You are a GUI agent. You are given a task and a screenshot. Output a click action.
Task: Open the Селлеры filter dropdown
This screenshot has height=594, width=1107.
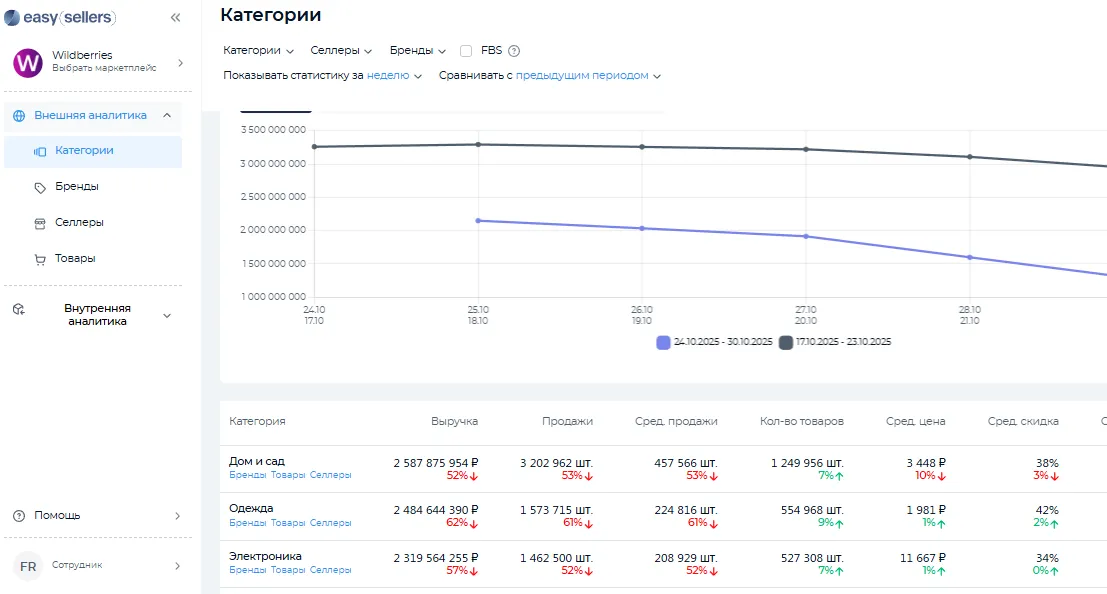click(341, 50)
